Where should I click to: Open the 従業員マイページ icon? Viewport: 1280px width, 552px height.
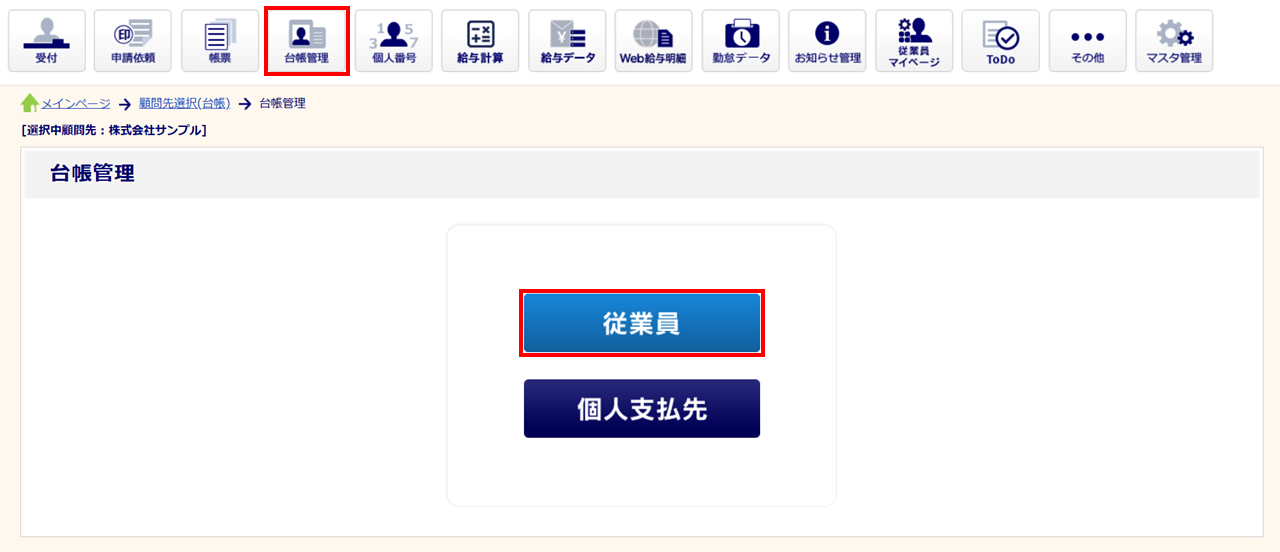914,41
